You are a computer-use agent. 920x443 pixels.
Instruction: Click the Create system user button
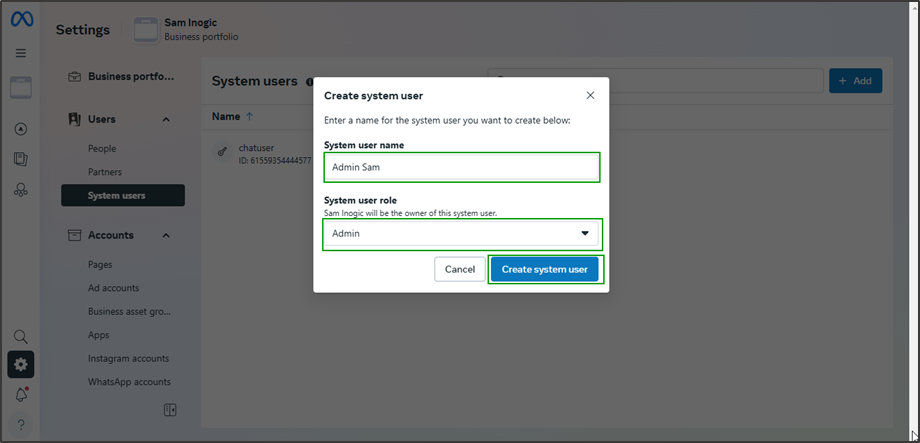544,269
